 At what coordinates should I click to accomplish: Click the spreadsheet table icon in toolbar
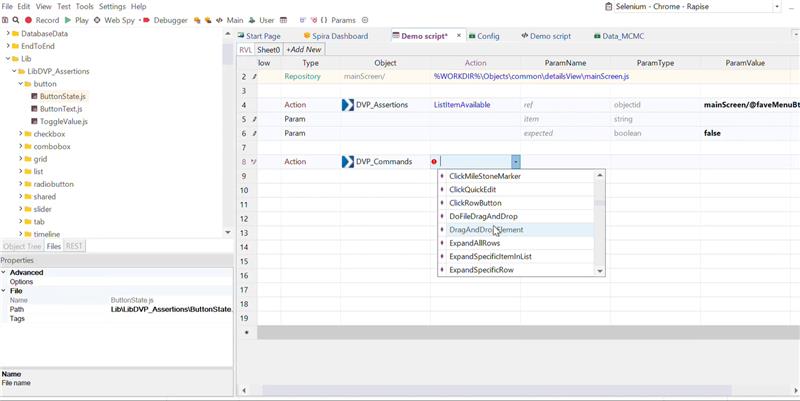click(x=284, y=20)
